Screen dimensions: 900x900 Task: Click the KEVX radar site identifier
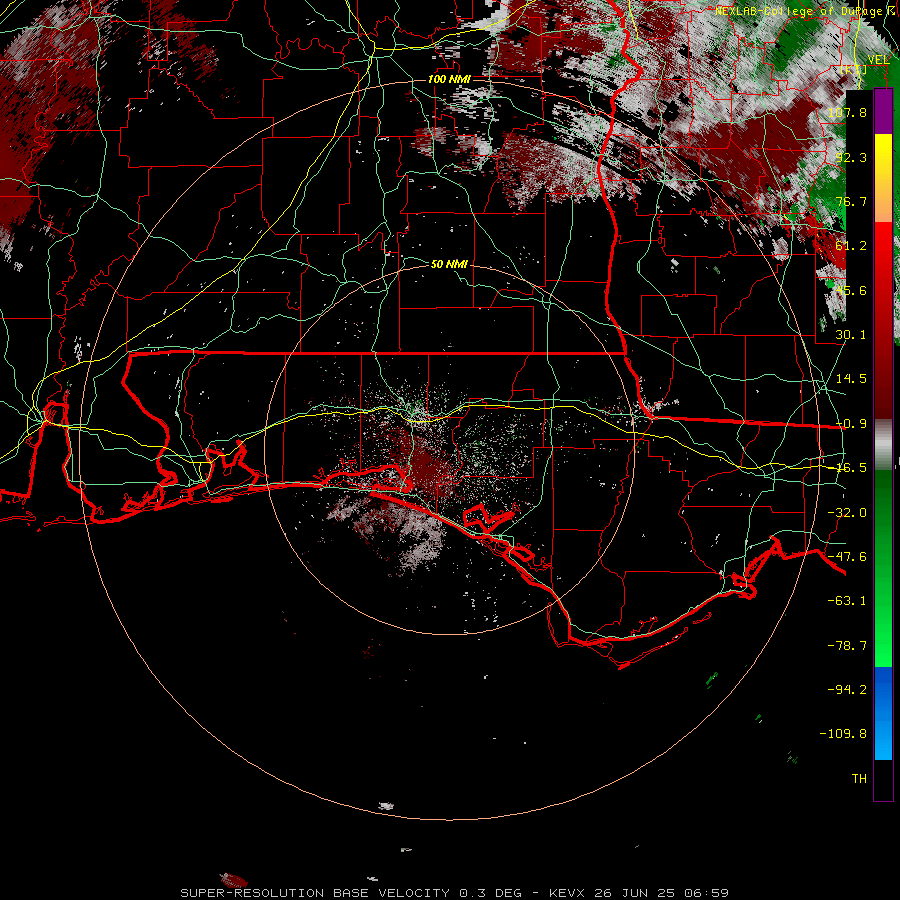tap(567, 893)
